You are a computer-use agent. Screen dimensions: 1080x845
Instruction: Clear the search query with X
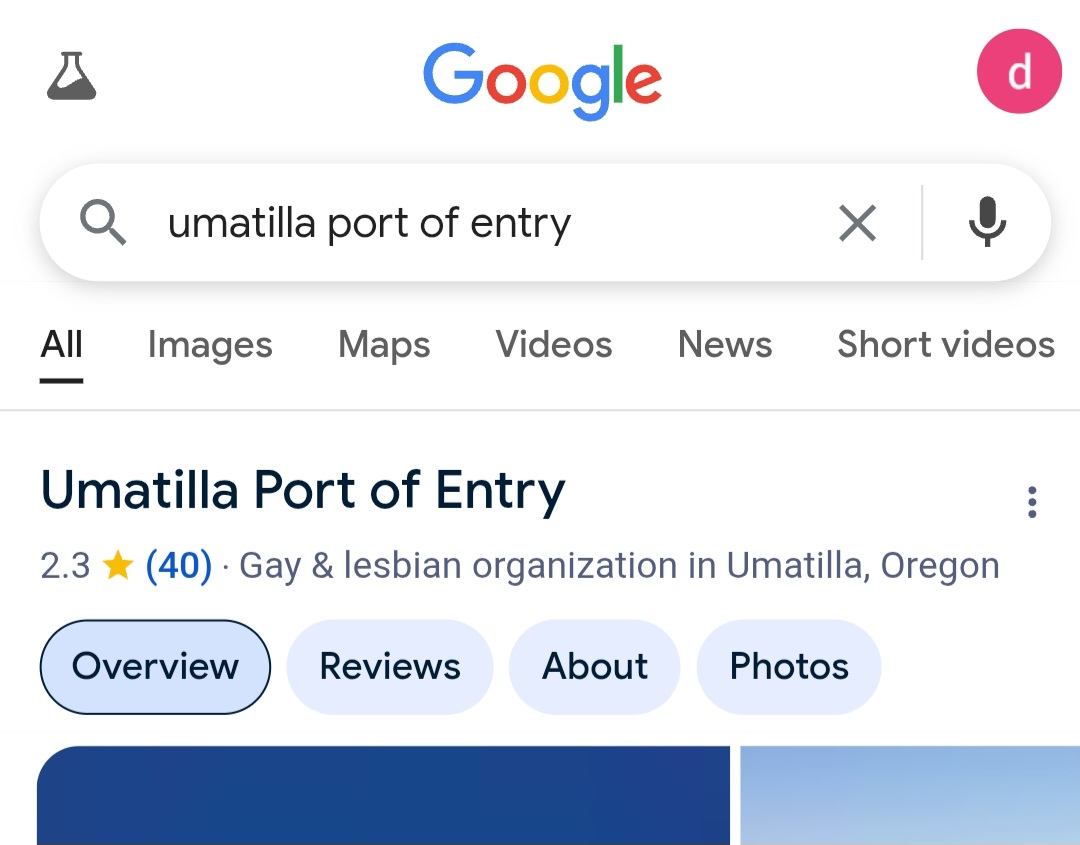[857, 223]
